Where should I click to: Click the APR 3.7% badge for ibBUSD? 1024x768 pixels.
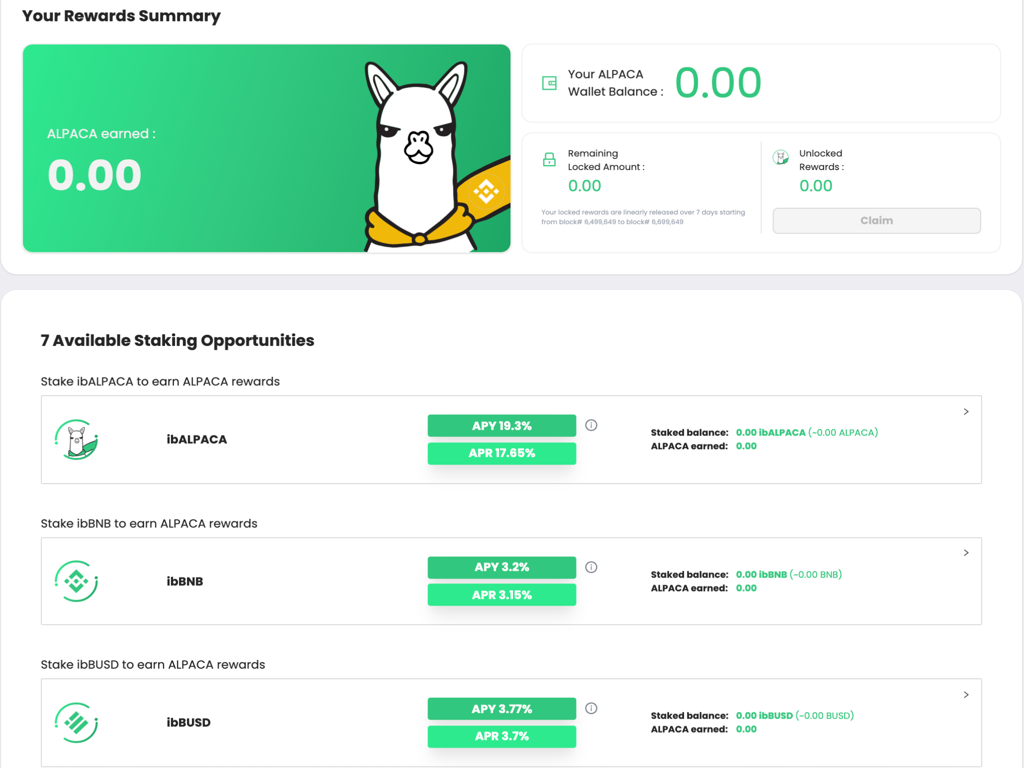pos(501,736)
